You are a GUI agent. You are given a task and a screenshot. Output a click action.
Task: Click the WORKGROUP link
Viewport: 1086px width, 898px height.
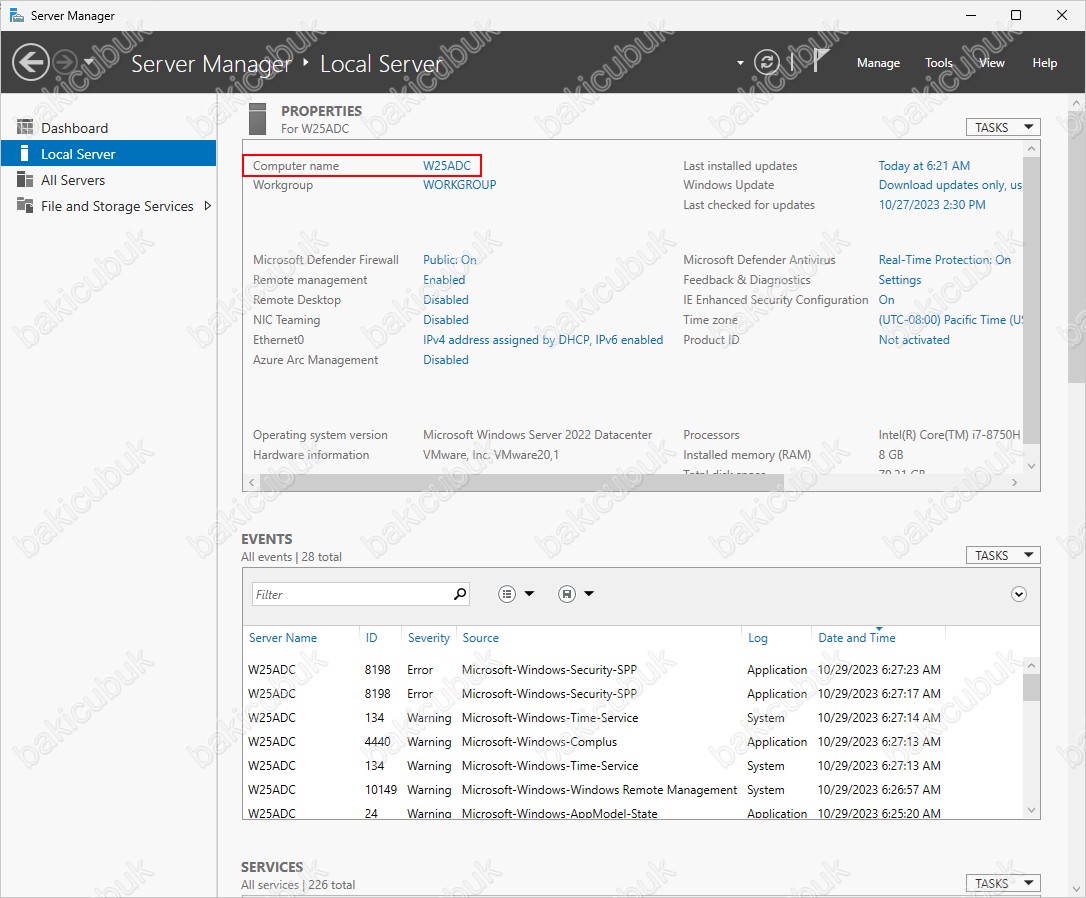(x=459, y=185)
